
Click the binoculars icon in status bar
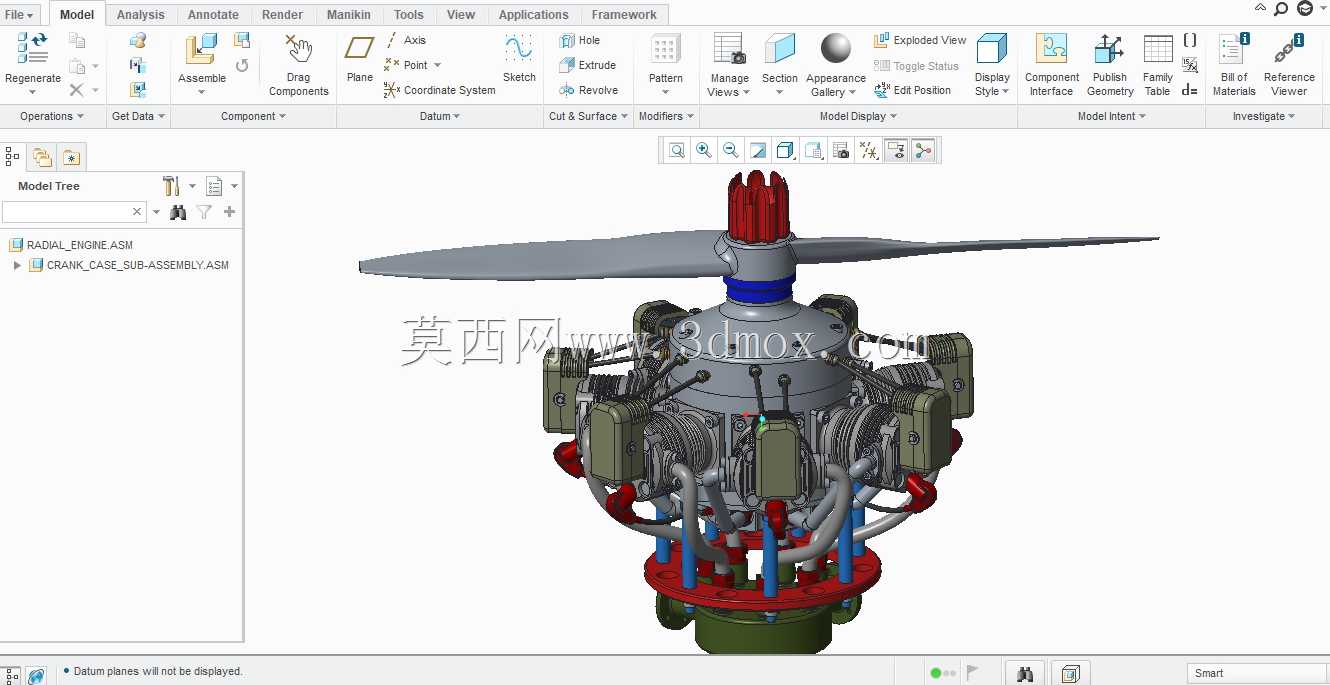pos(1025,673)
